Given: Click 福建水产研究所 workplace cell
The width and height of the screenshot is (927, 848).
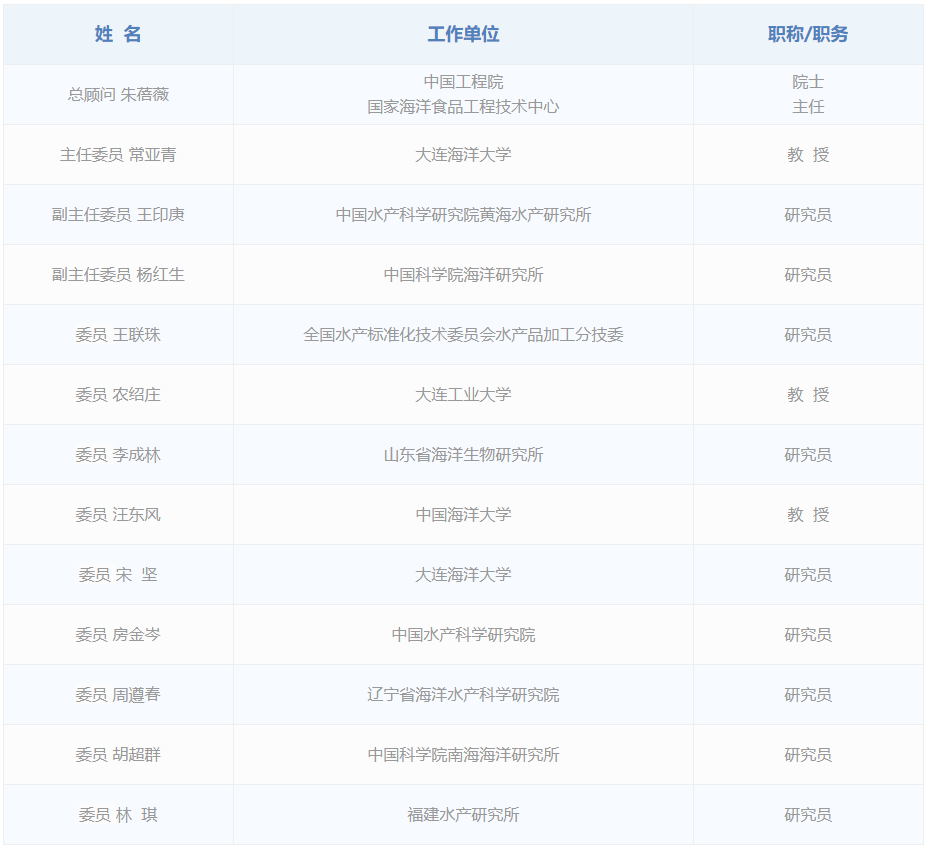Looking at the screenshot, I should [463, 814].
